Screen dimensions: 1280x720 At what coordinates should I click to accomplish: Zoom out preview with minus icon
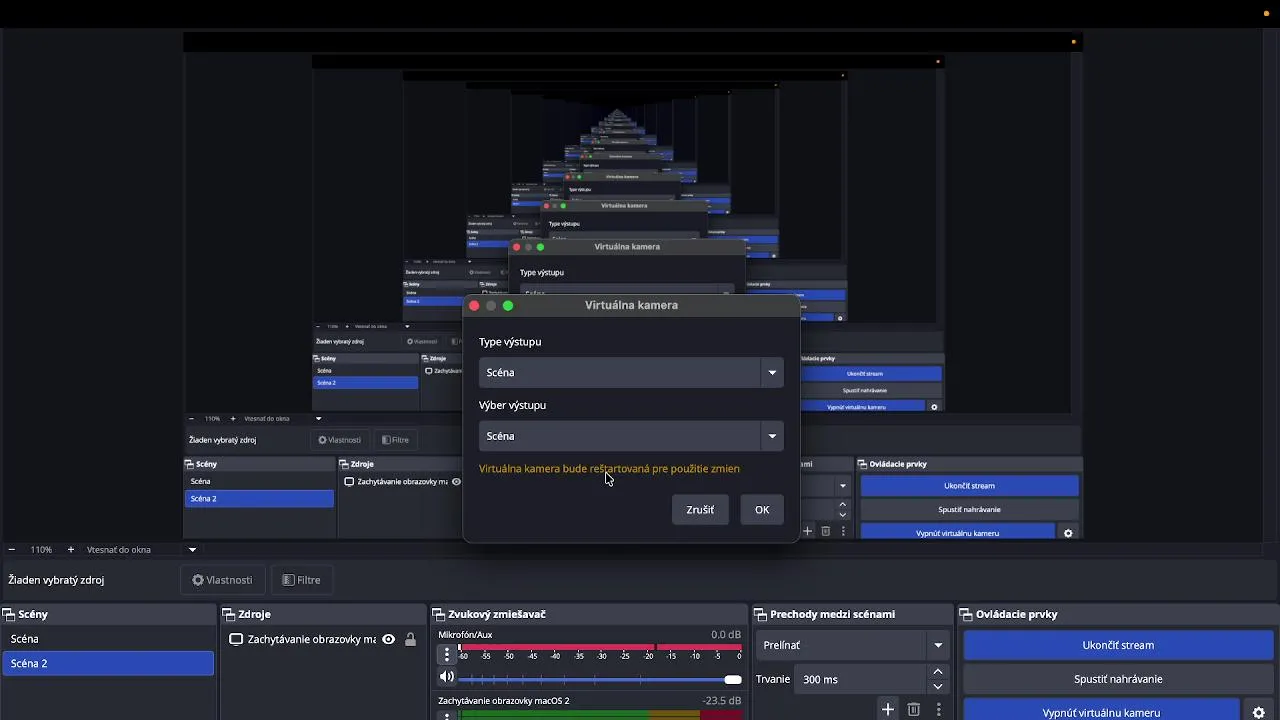pyautogui.click(x=12, y=549)
